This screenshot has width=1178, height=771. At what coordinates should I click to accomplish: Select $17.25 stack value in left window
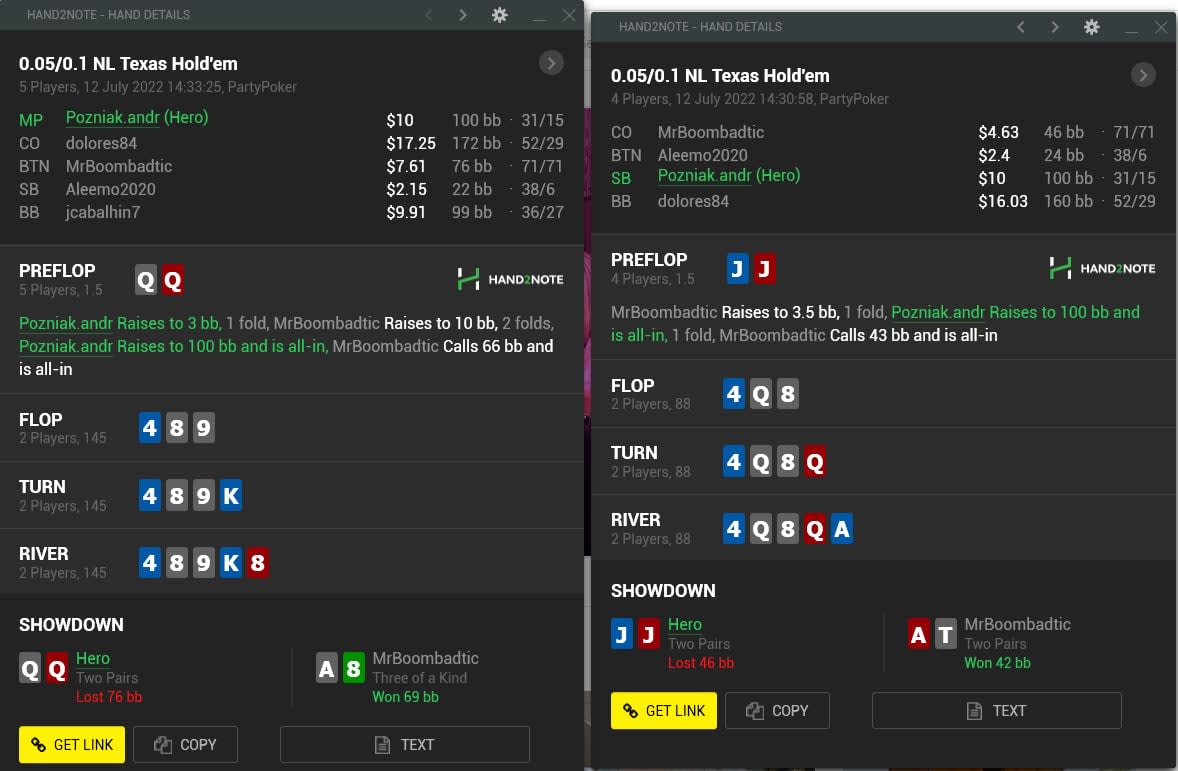[411, 143]
